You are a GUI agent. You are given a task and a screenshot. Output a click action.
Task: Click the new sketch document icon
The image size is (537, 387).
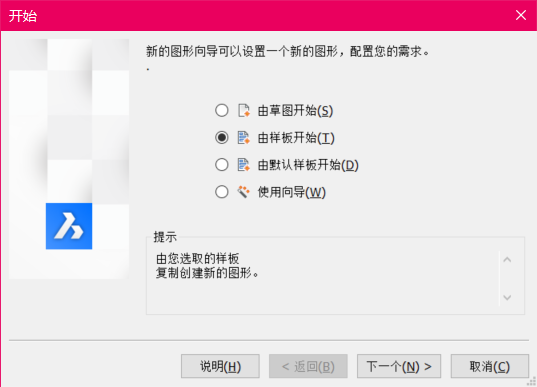click(x=244, y=111)
